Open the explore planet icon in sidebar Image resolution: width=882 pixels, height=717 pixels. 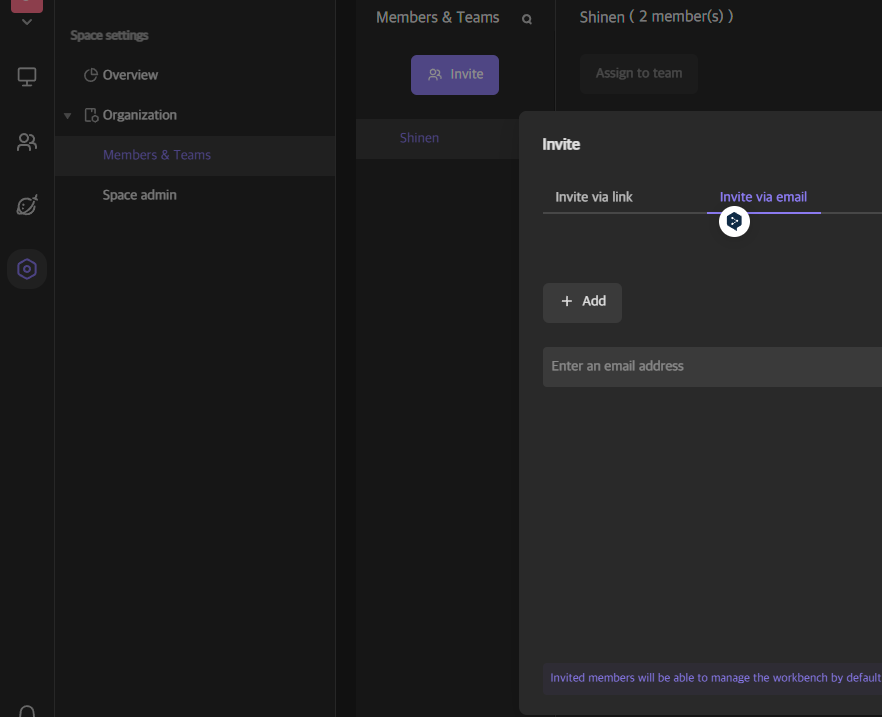26,205
